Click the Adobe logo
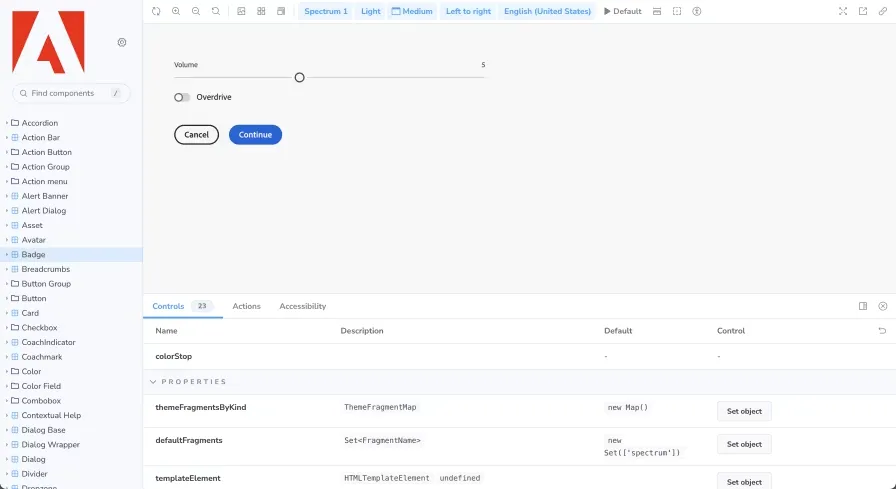 pos(48,42)
